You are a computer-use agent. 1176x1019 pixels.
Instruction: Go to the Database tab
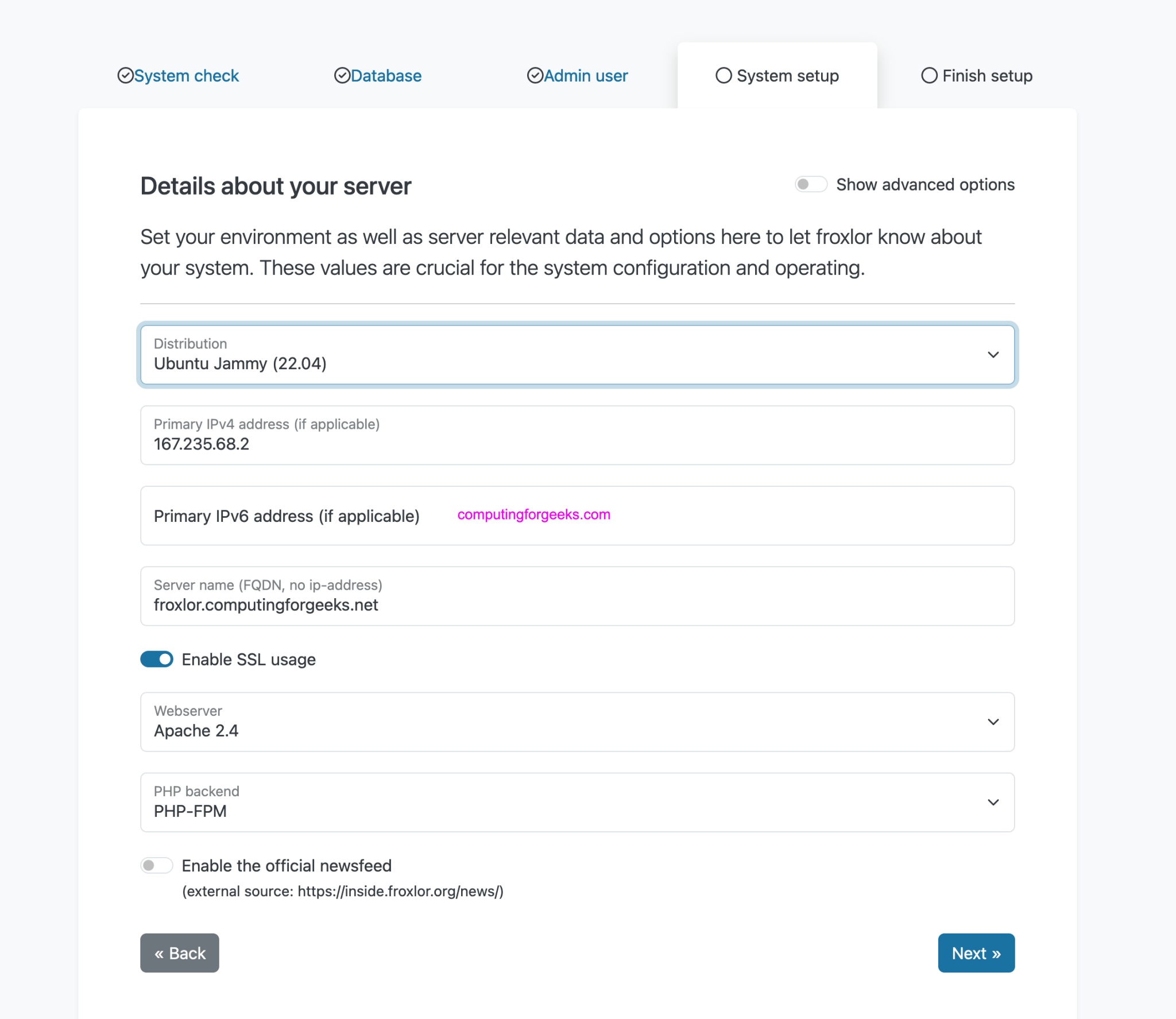(385, 75)
